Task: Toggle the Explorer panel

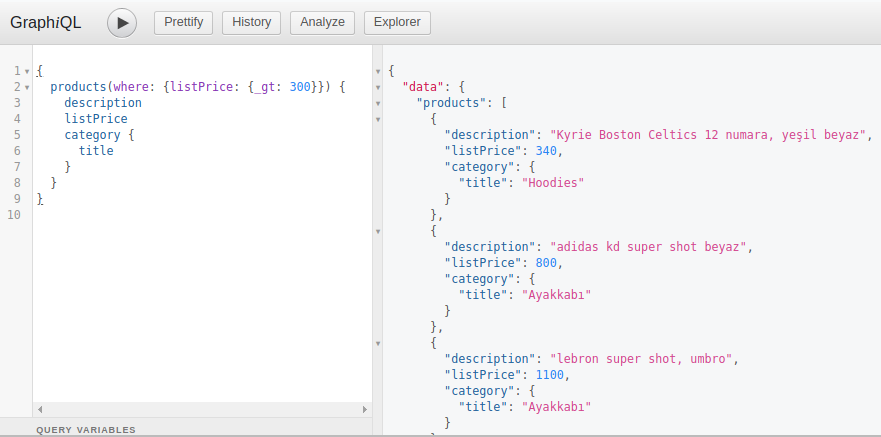Action: pos(397,22)
